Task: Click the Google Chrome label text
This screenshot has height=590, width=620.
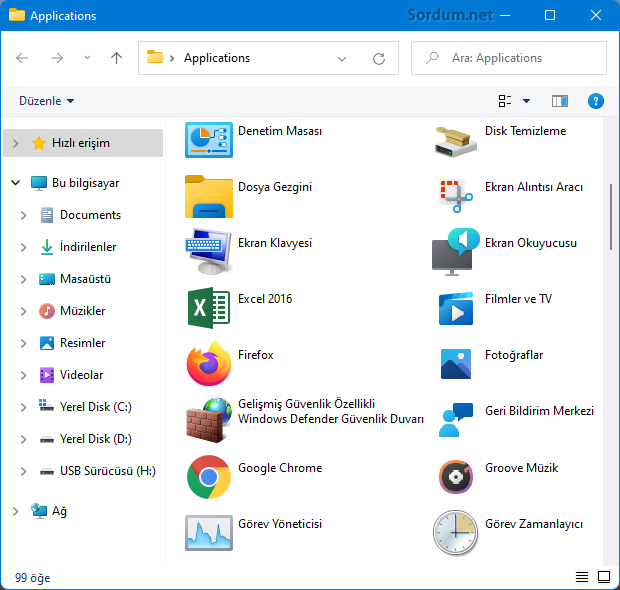Action: tap(280, 468)
